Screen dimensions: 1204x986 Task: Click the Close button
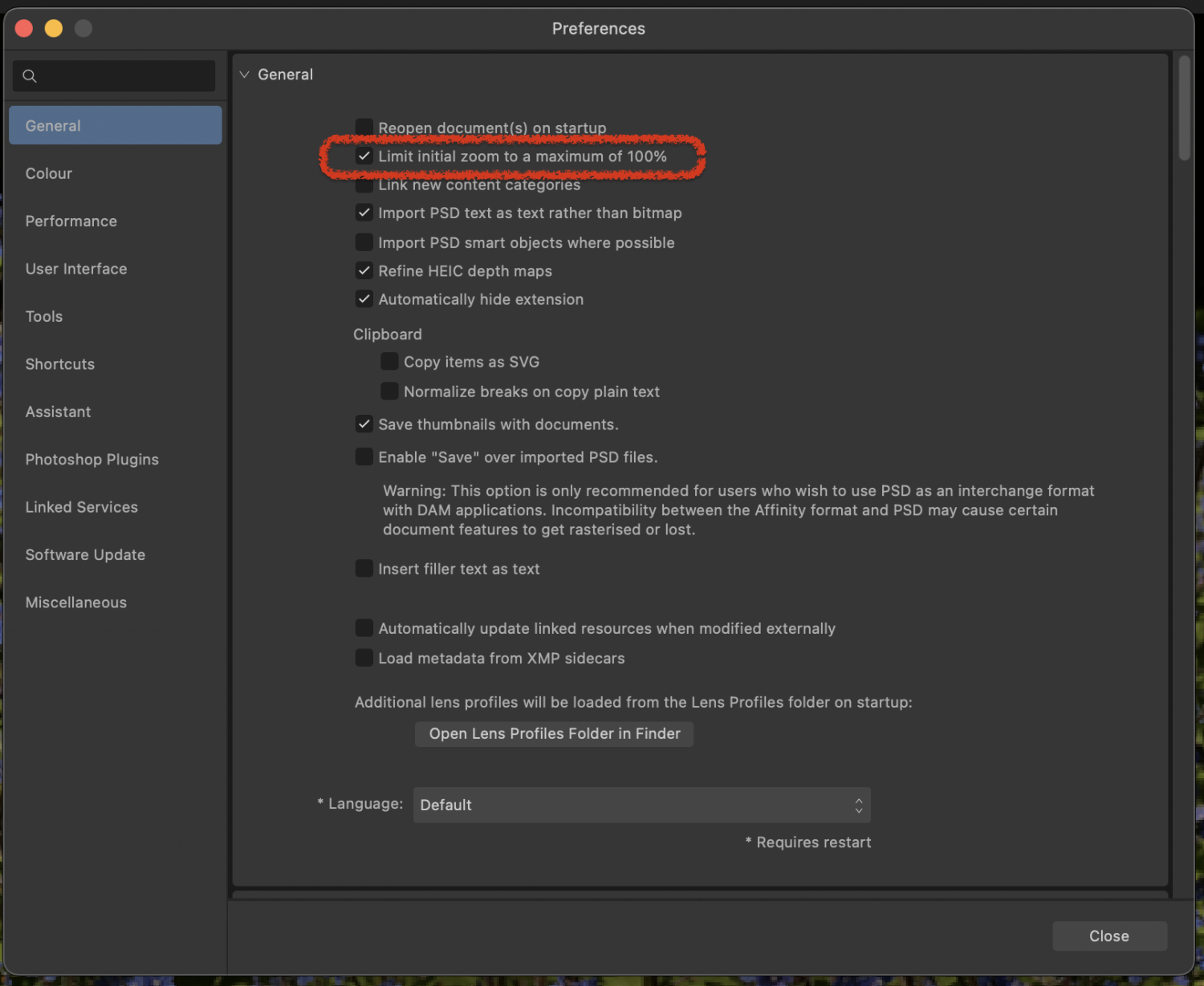(1109, 935)
